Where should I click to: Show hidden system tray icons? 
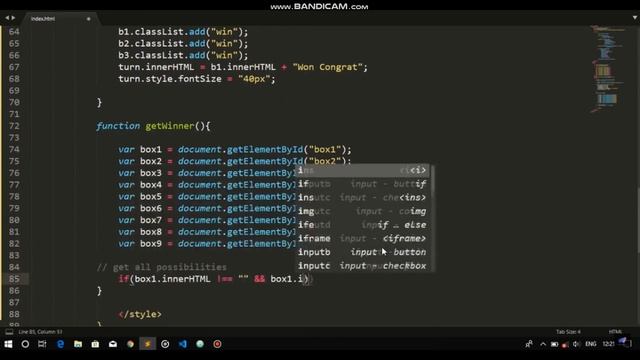pyautogui.click(x=543, y=344)
